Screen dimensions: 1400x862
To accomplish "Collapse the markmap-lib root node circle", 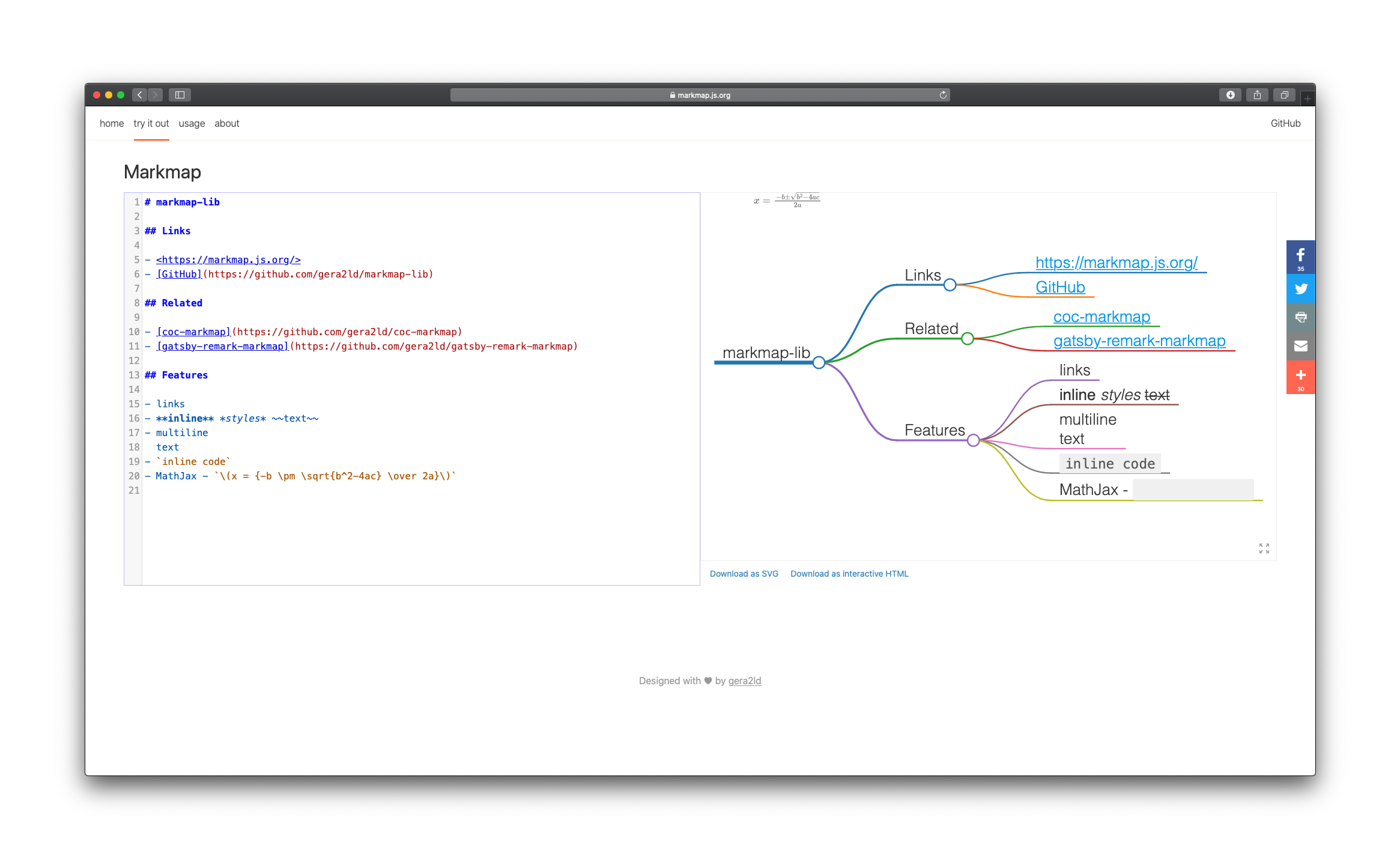I will click(x=819, y=362).
